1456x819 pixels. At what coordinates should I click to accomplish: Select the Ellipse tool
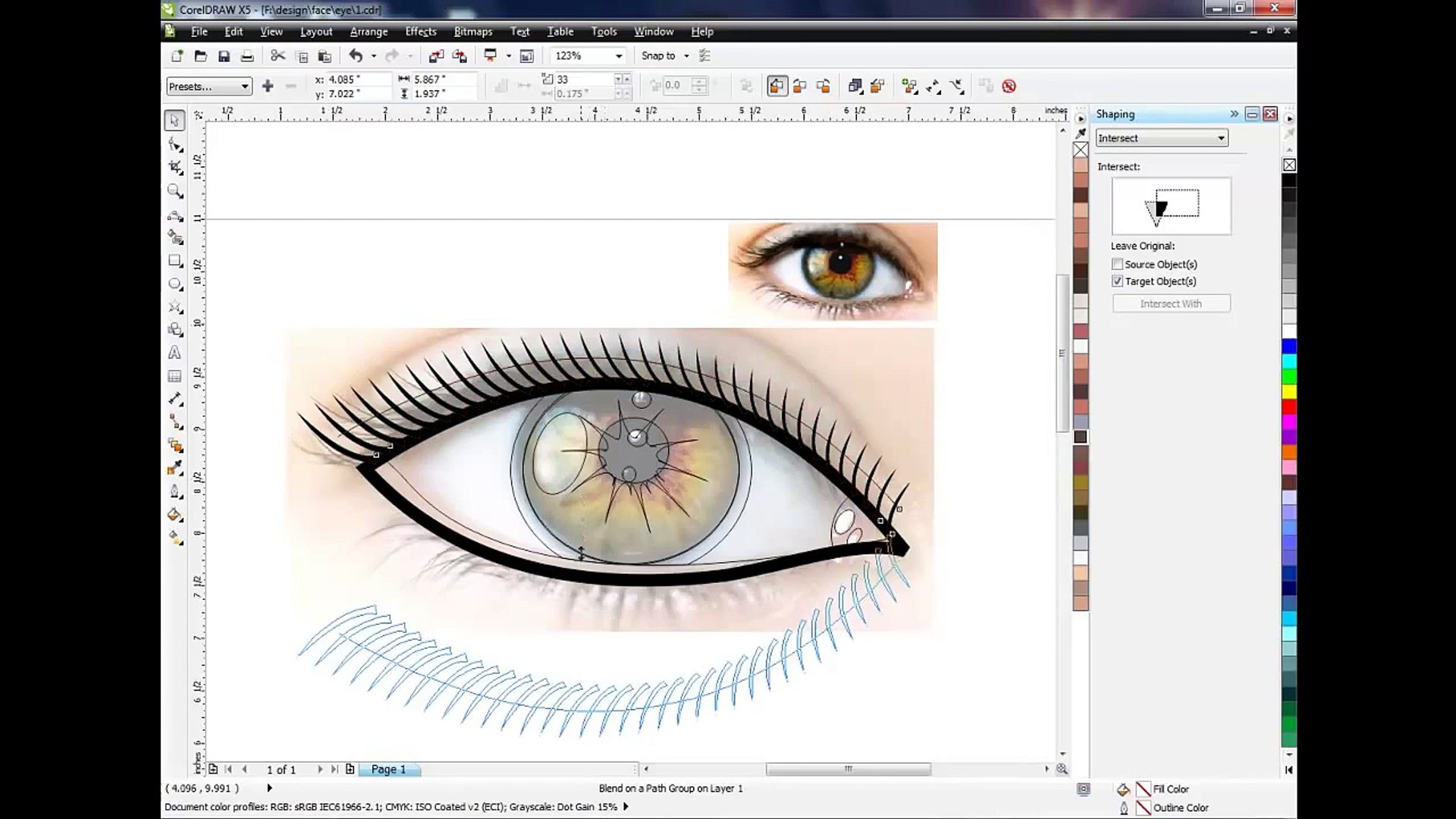point(175,284)
